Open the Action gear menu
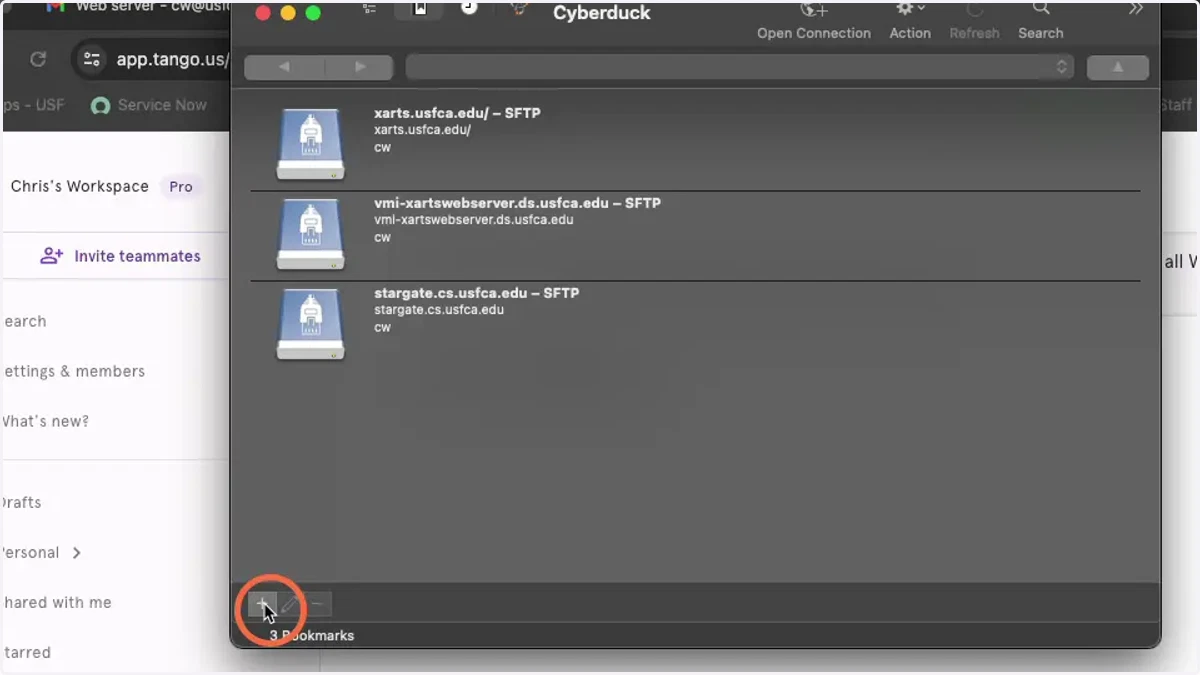1200x675 pixels. pyautogui.click(x=910, y=21)
